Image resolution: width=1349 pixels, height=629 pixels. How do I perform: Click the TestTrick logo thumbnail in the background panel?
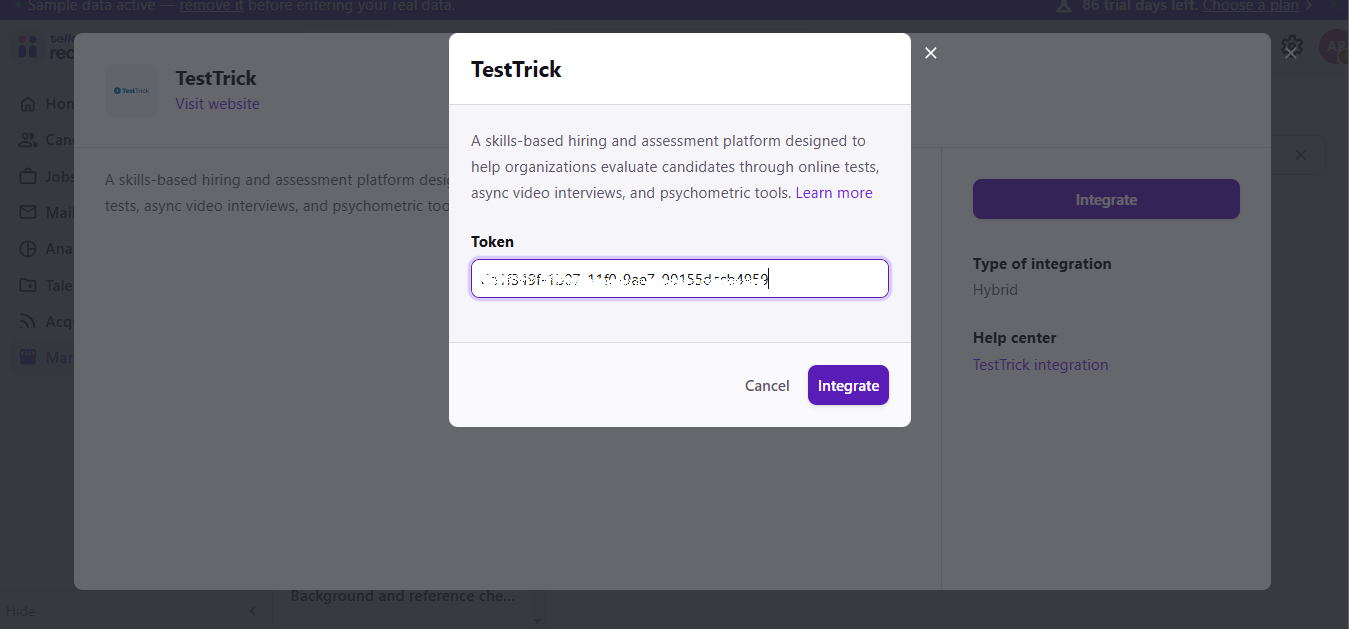[x=132, y=90]
